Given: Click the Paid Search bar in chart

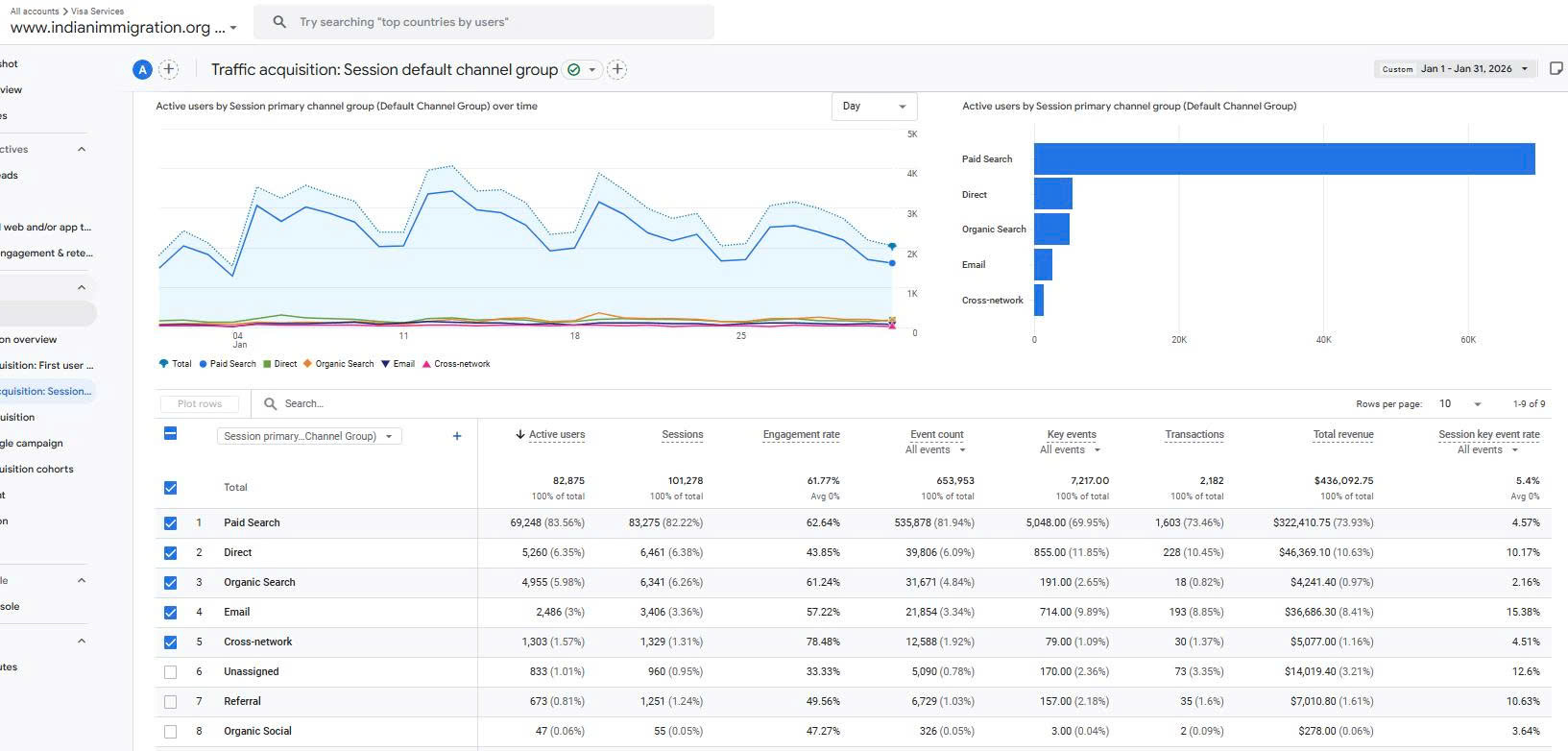Looking at the screenshot, I should point(1284,159).
